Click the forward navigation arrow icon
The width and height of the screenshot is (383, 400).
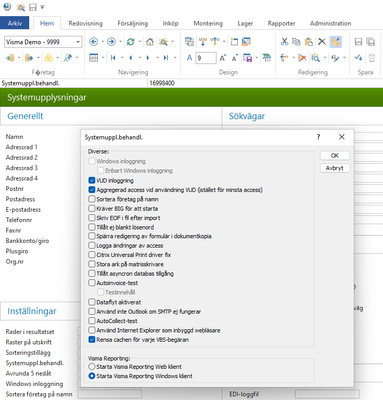[112, 42]
